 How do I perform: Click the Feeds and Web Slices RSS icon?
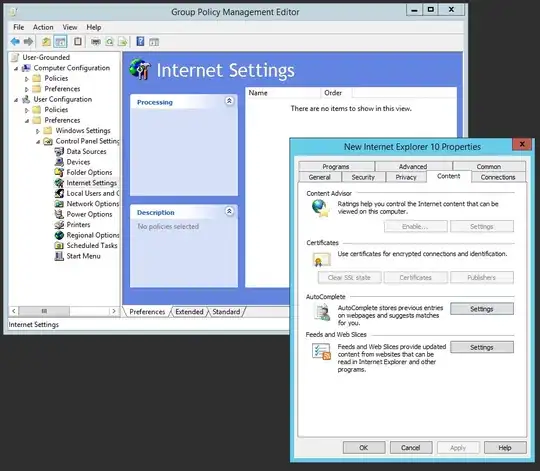(x=321, y=352)
